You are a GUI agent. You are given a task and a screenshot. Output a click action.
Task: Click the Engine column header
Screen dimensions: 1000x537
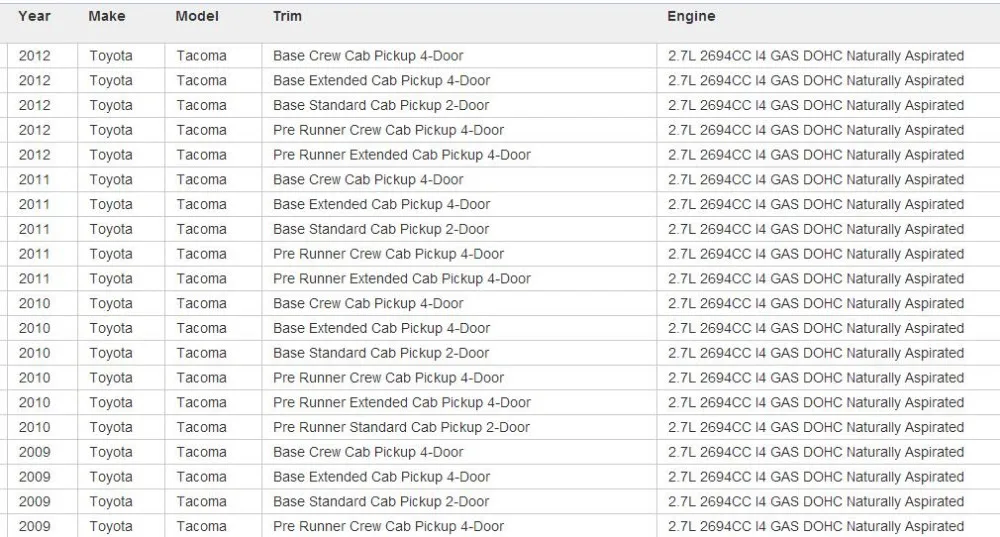(x=691, y=17)
